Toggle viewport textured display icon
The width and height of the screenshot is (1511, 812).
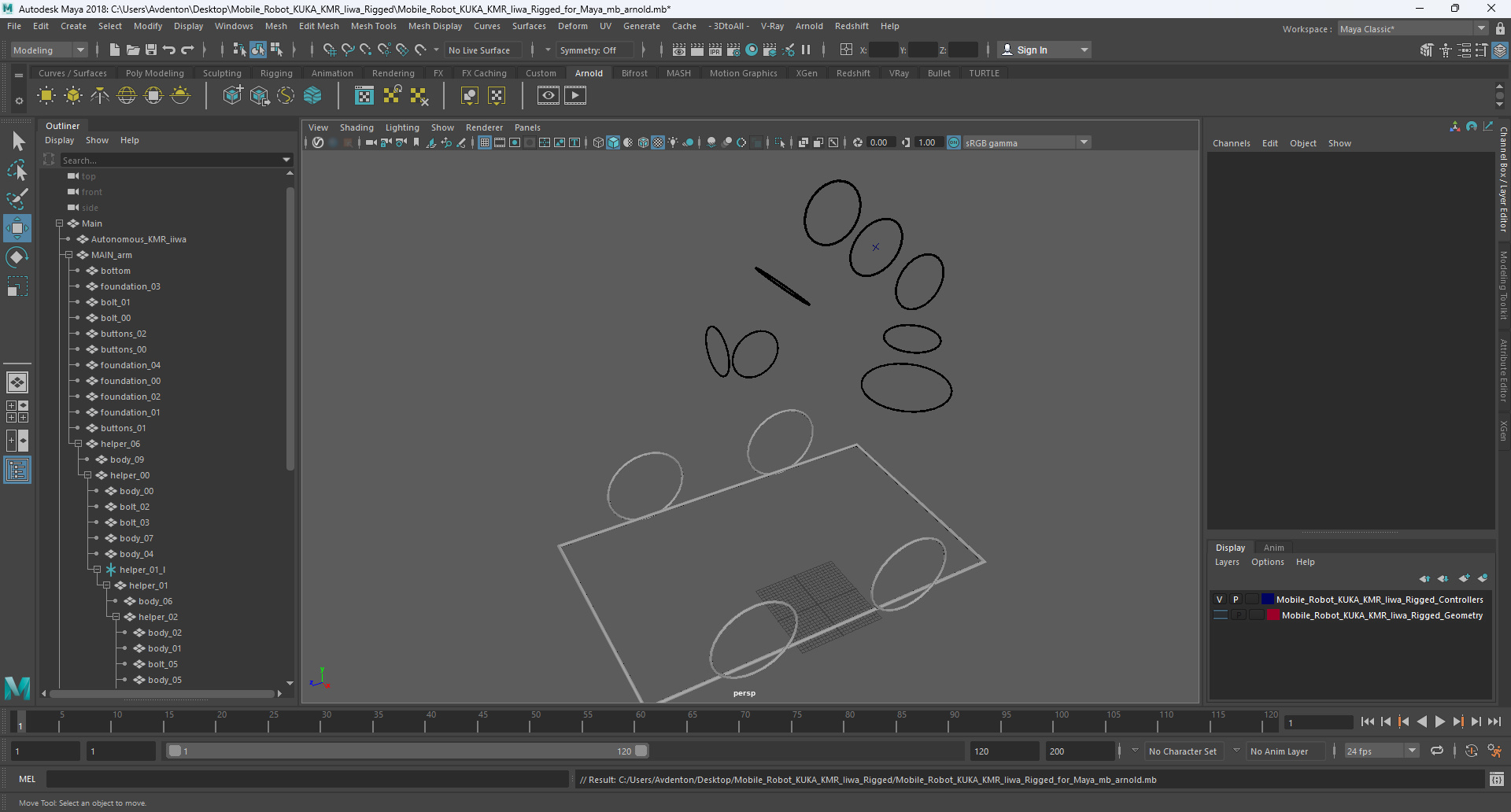pos(658,142)
